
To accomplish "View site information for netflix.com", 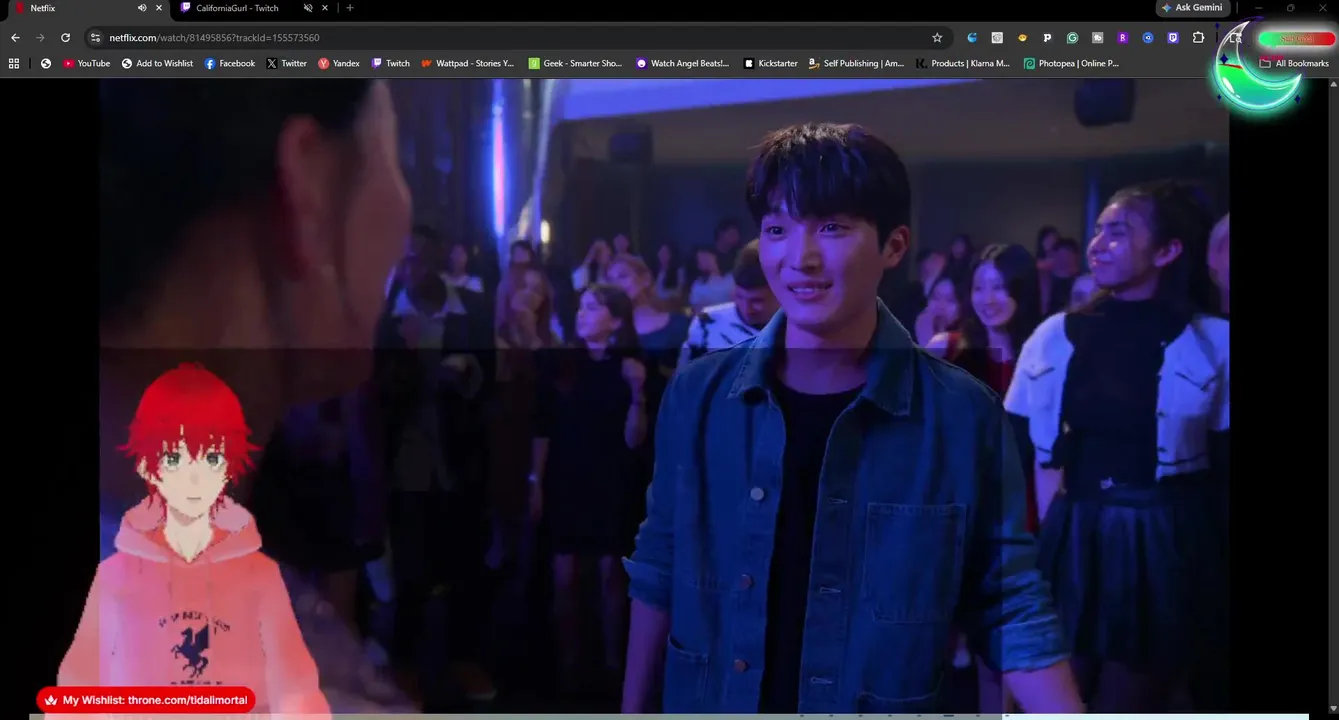I will pos(95,38).
